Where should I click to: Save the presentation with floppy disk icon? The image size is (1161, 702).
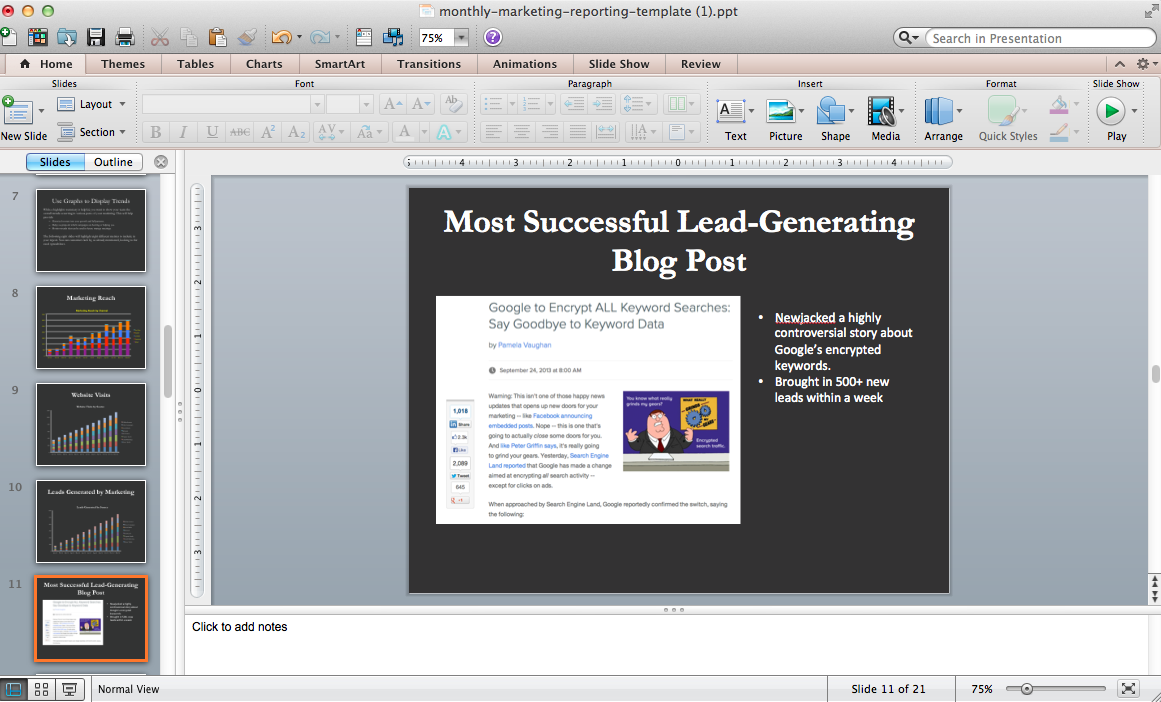pyautogui.click(x=96, y=37)
